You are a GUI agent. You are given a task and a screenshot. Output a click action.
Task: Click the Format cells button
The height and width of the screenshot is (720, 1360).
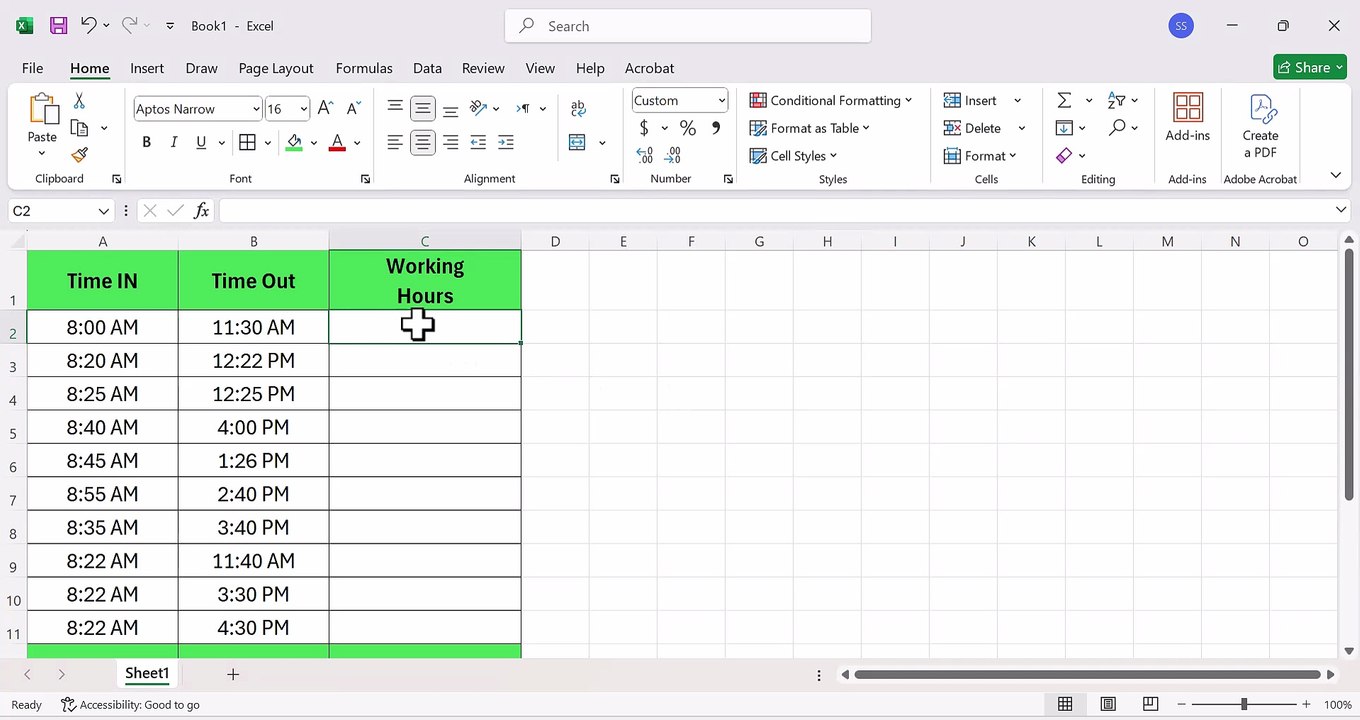click(980, 156)
